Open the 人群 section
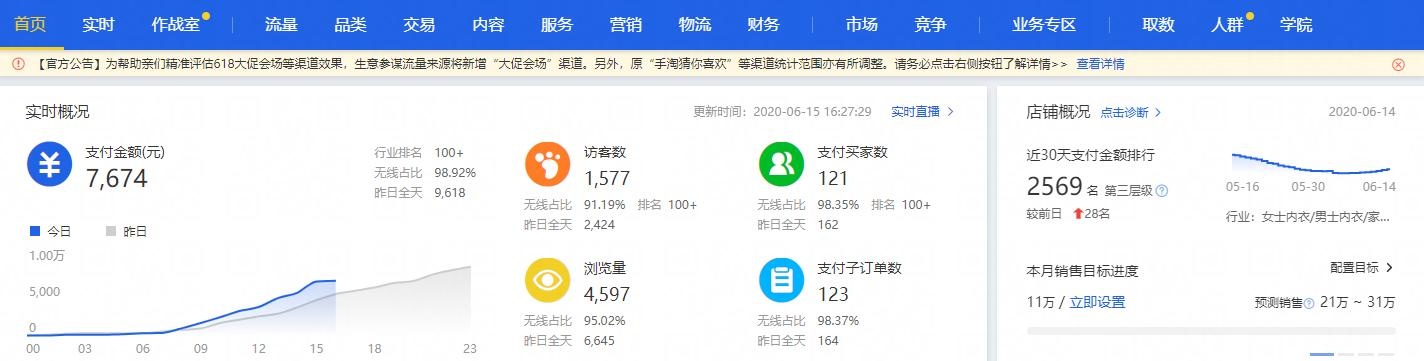This screenshot has height=361, width=1424. pyautogui.click(x=1227, y=25)
